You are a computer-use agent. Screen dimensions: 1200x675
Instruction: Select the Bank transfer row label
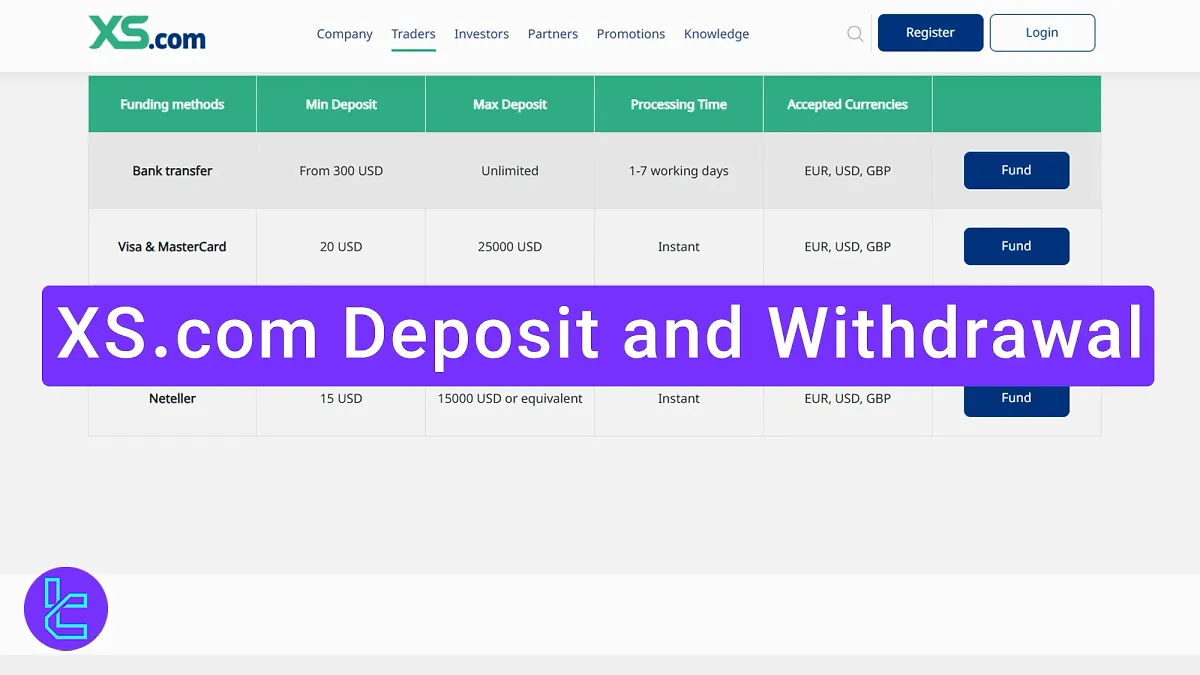171,170
